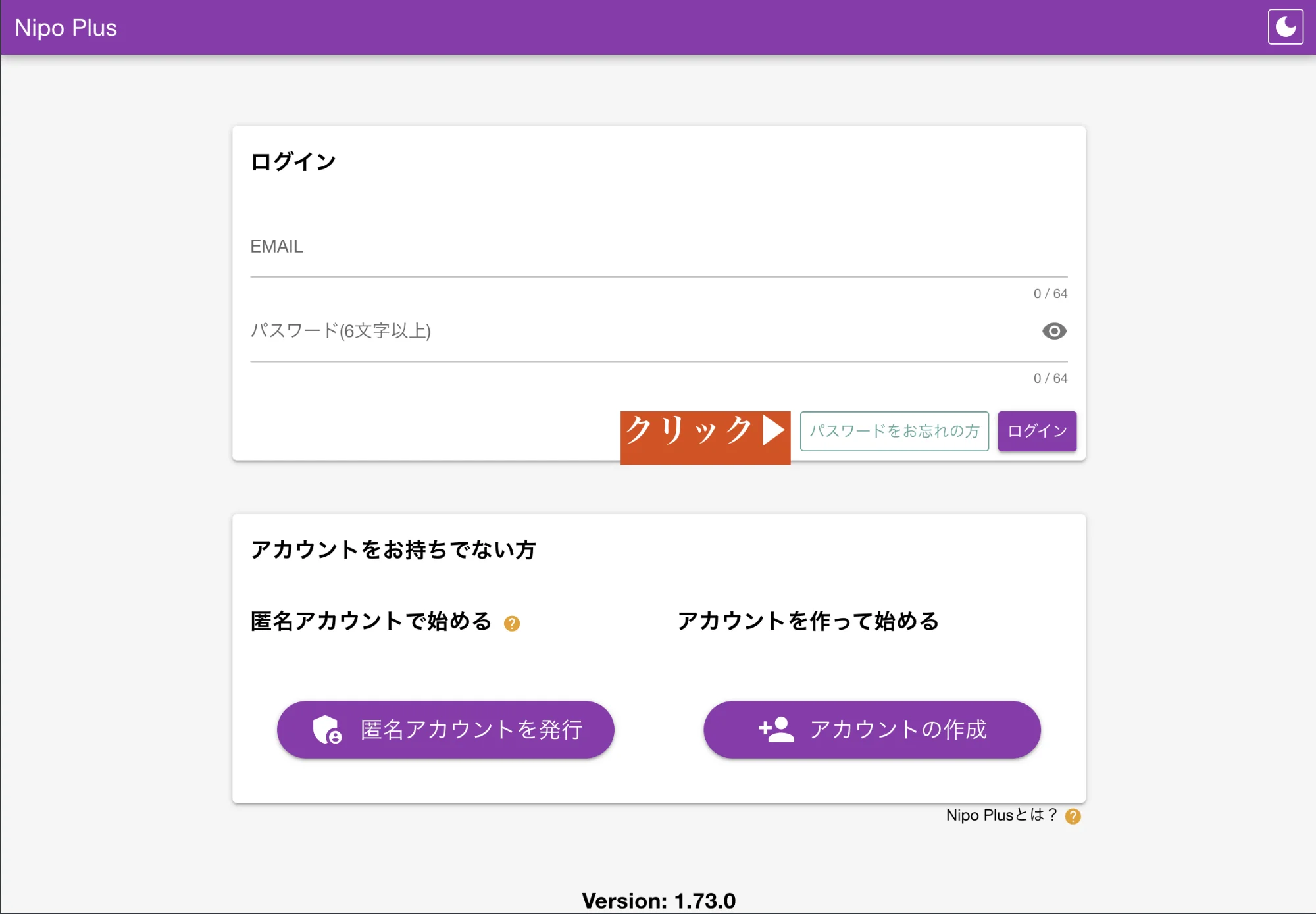Click the add-person icon on the account creation button
This screenshot has width=1316, height=914.
point(776,729)
